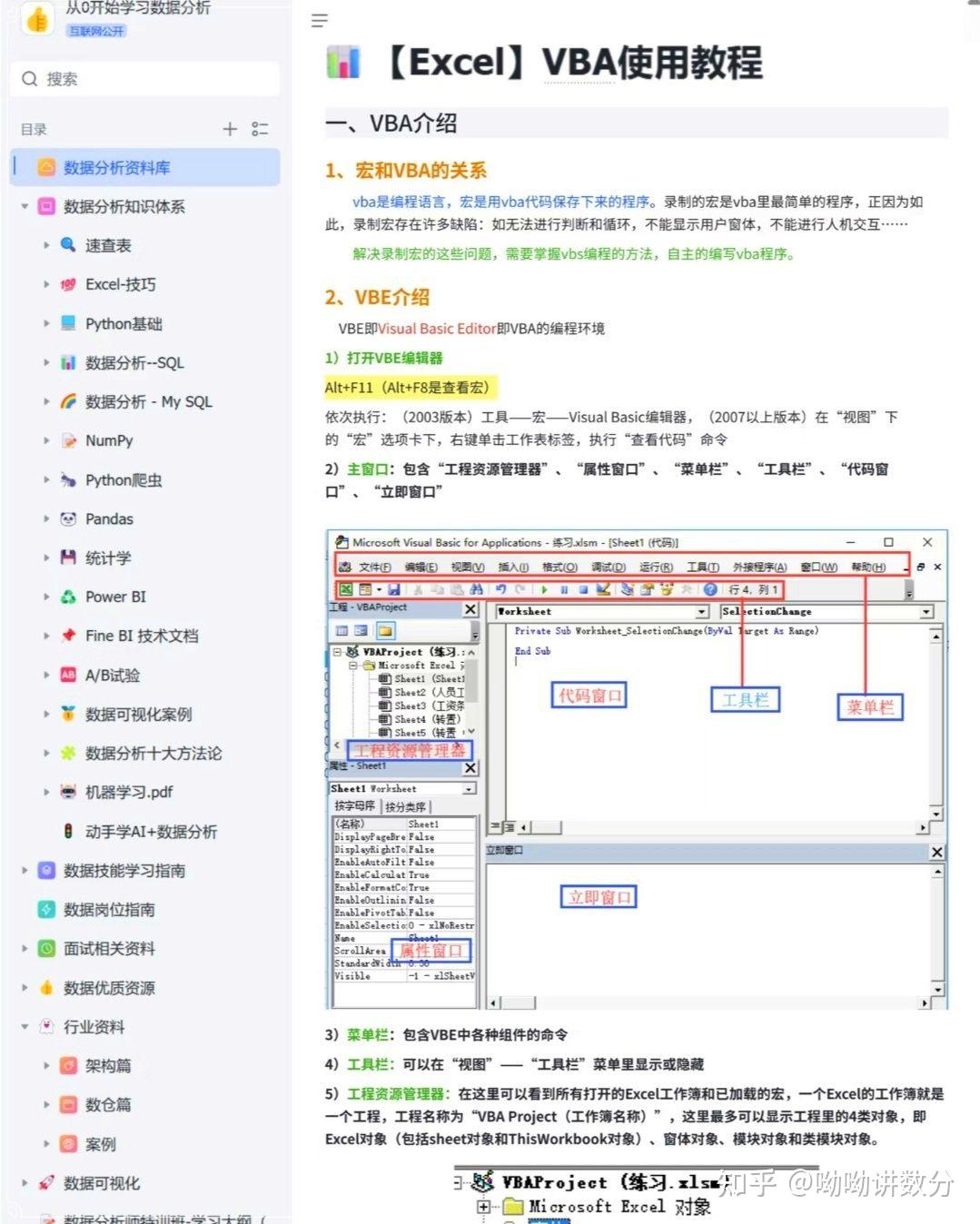Expand the 架构篇 subsection
Screen dimensions: 980x1224
(46, 1066)
